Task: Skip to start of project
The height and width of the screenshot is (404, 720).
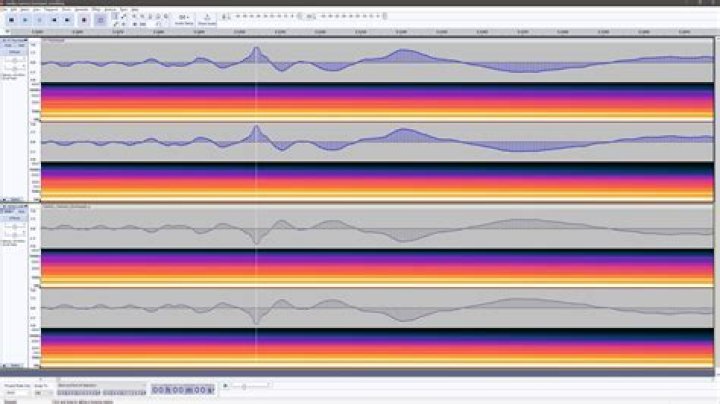Action: click(54, 20)
